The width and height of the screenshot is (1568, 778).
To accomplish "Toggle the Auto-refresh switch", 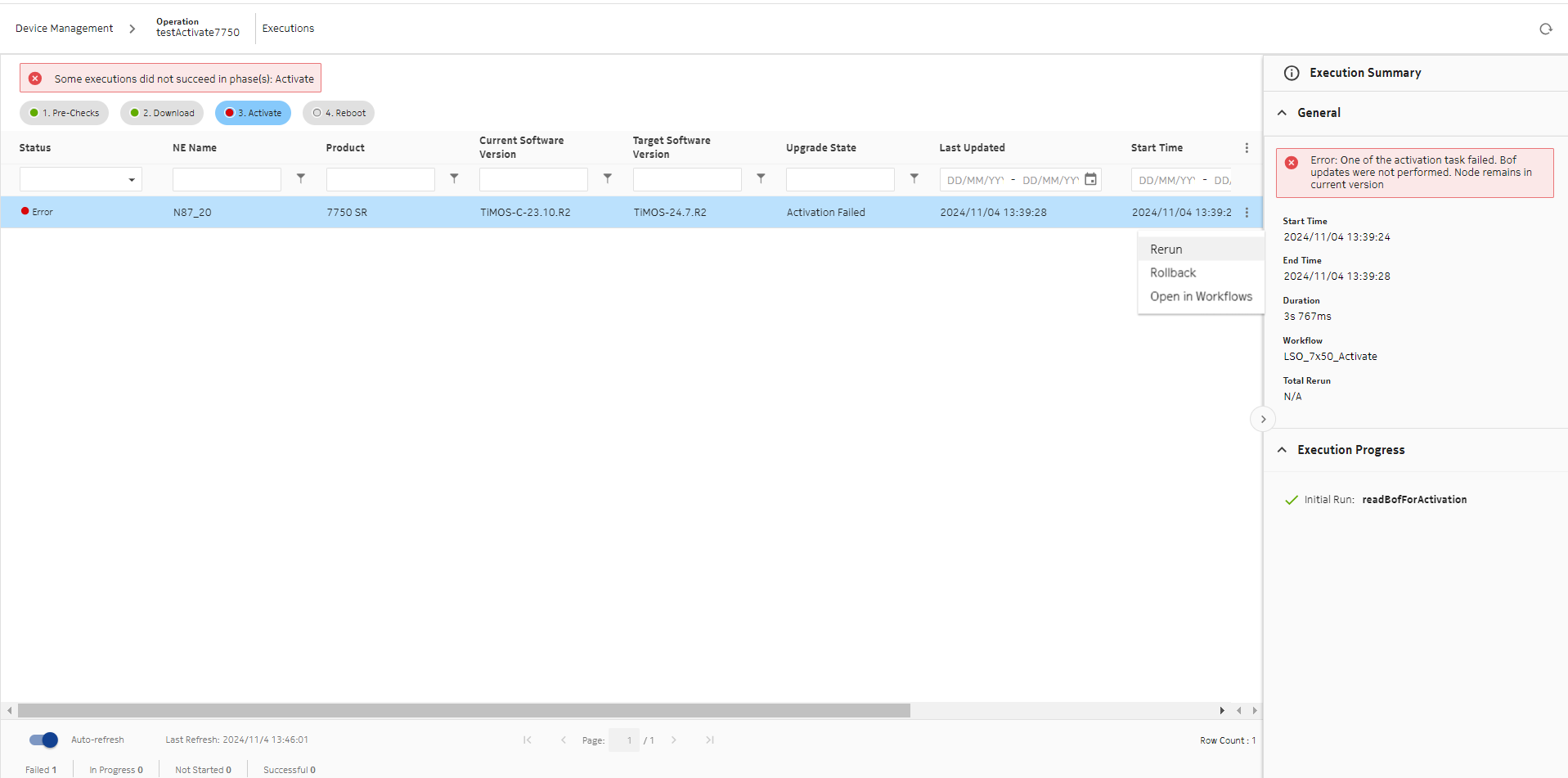I will tap(43, 740).
